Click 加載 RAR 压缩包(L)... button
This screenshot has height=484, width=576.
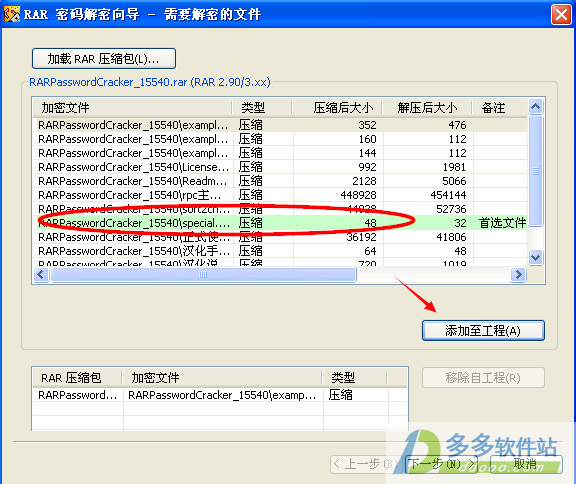(x=104, y=59)
